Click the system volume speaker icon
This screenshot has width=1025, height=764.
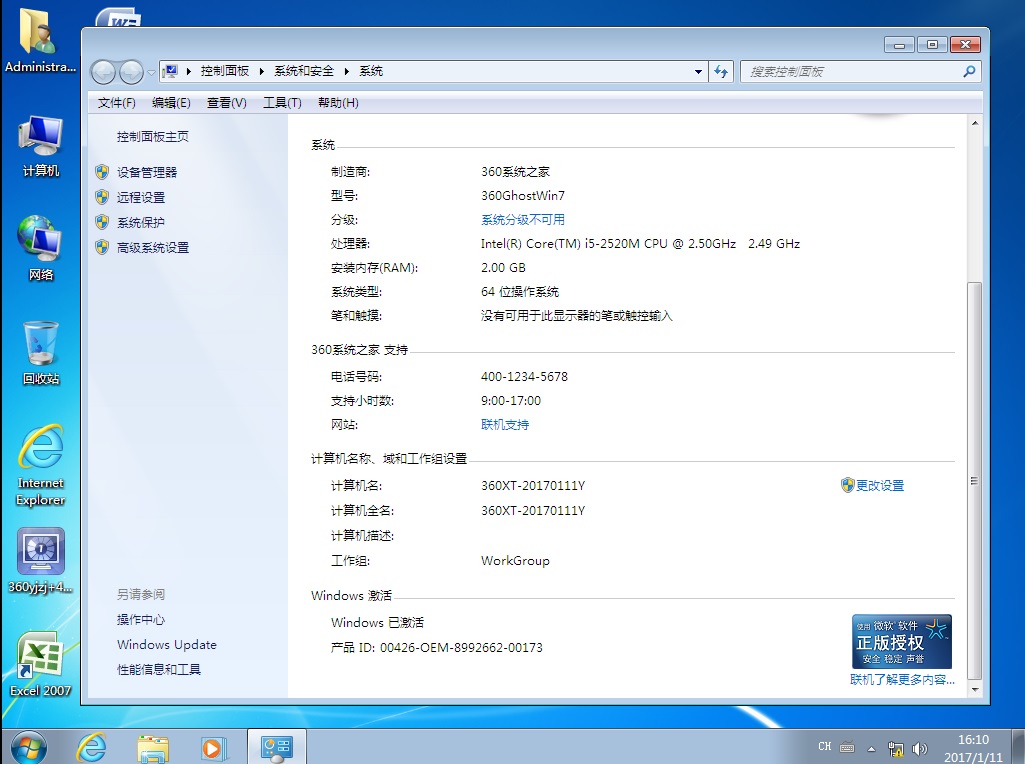920,747
